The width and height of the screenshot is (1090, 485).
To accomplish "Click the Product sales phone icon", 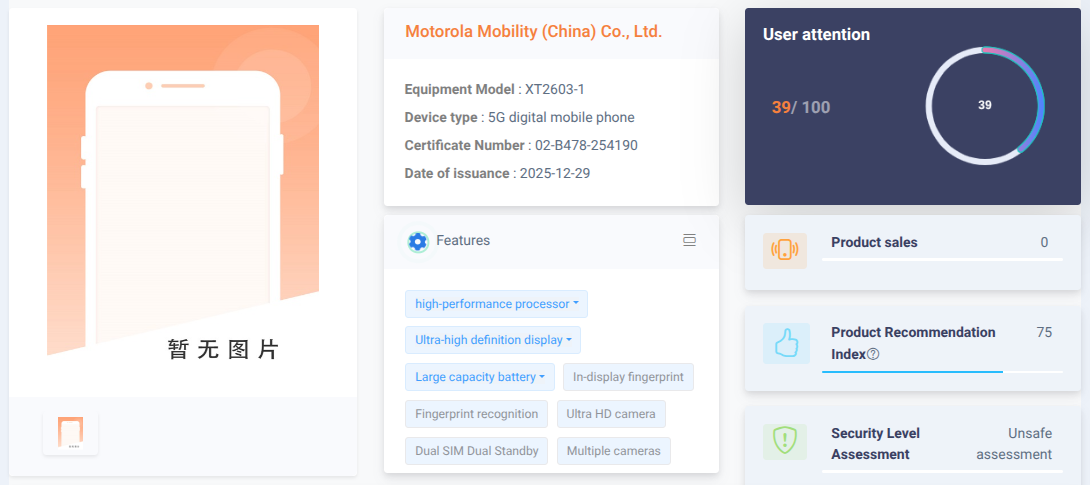I will click(x=785, y=250).
